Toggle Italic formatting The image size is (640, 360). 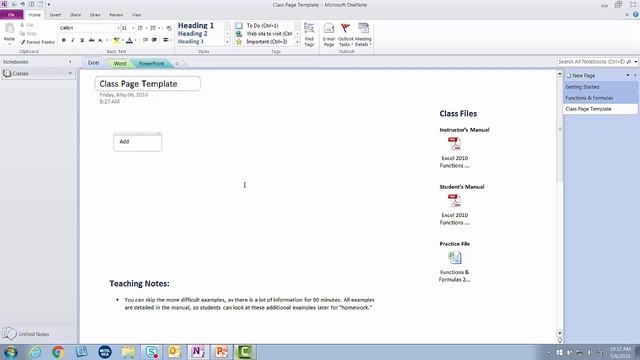(x=73, y=40)
